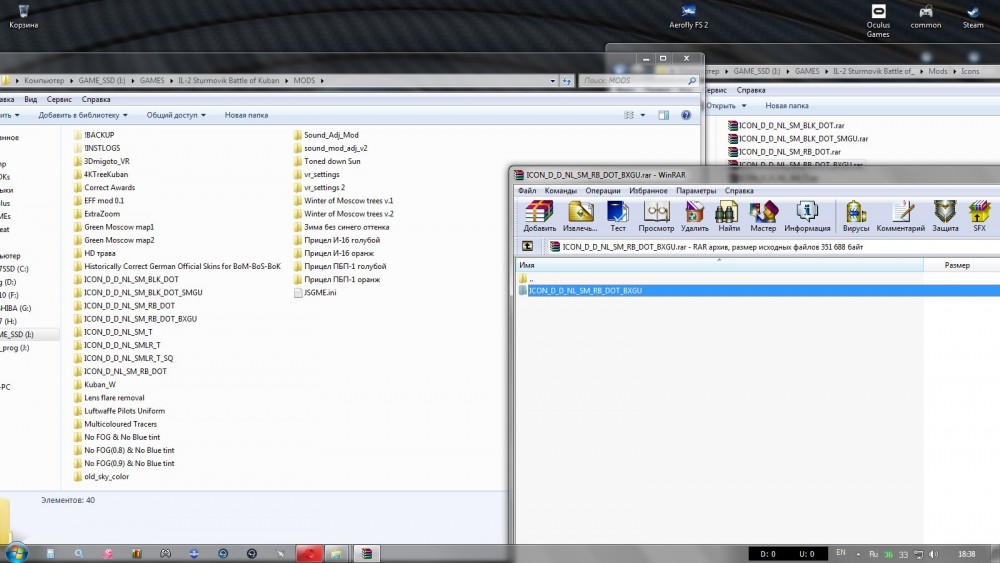Open WinRAR Операции menu
The height and width of the screenshot is (563, 1000).
603,191
